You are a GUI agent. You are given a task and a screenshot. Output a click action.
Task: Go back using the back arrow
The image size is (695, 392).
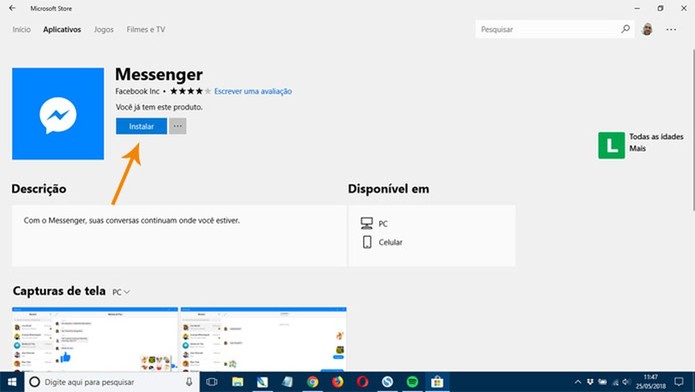click(x=12, y=8)
